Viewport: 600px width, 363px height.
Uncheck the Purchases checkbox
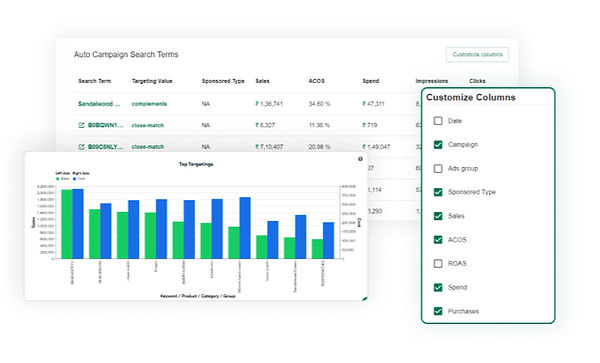point(438,311)
